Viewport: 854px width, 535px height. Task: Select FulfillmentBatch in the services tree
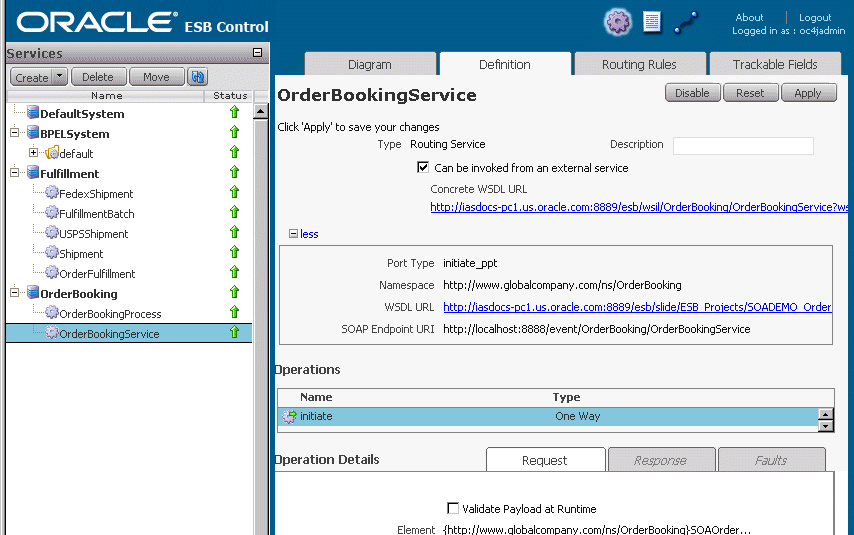point(97,214)
